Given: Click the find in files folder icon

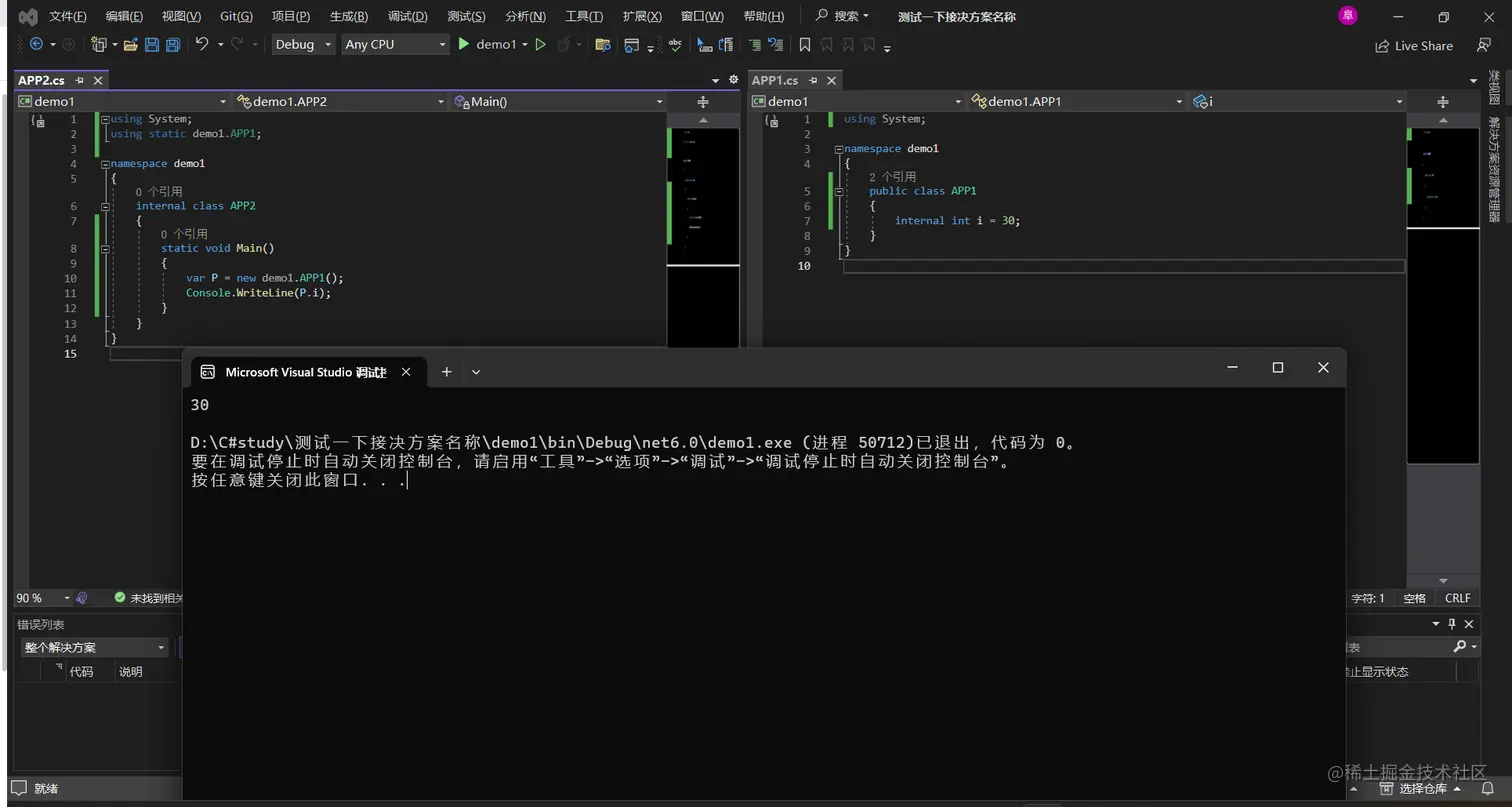Looking at the screenshot, I should point(602,44).
